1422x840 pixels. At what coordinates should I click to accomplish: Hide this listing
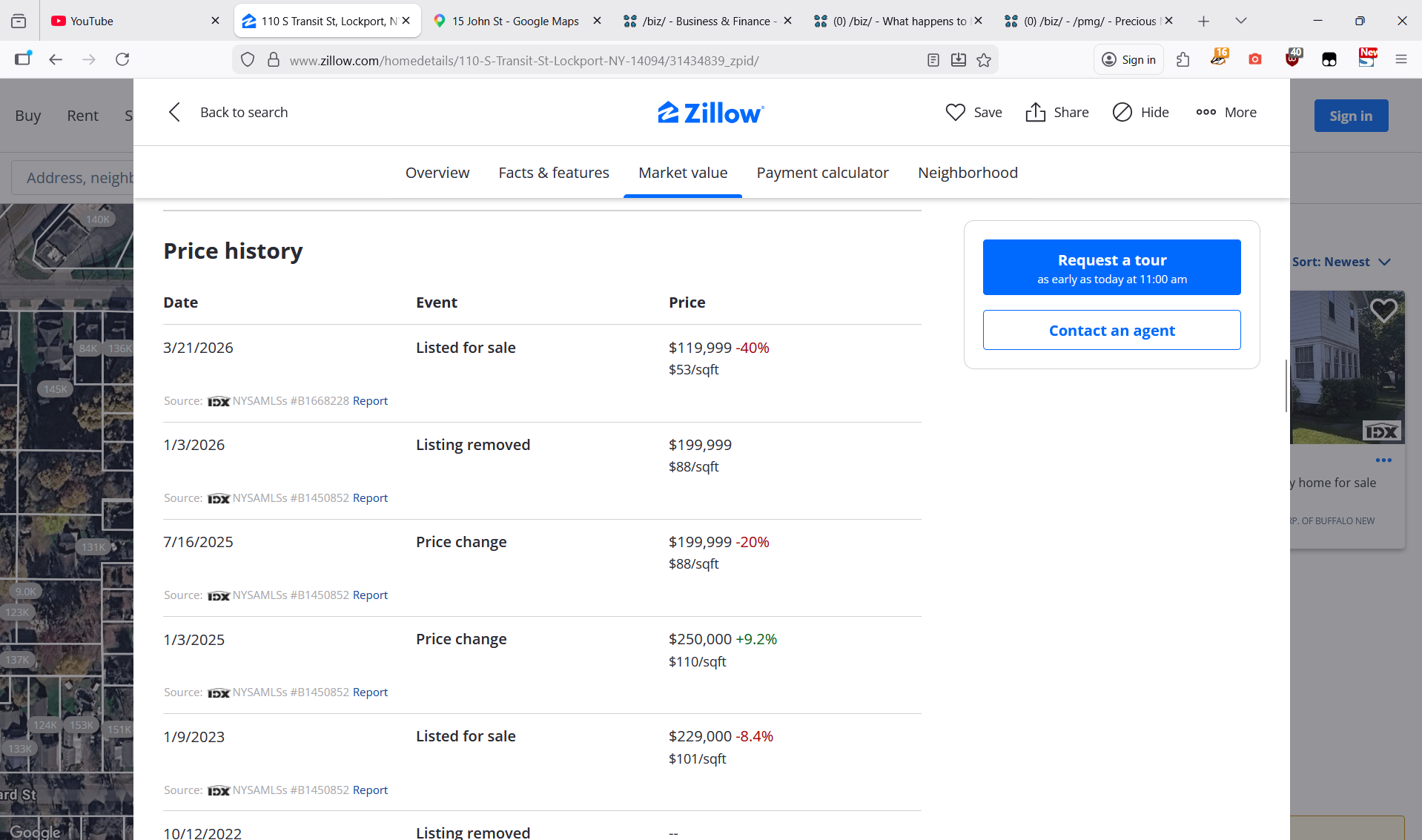tap(1140, 113)
